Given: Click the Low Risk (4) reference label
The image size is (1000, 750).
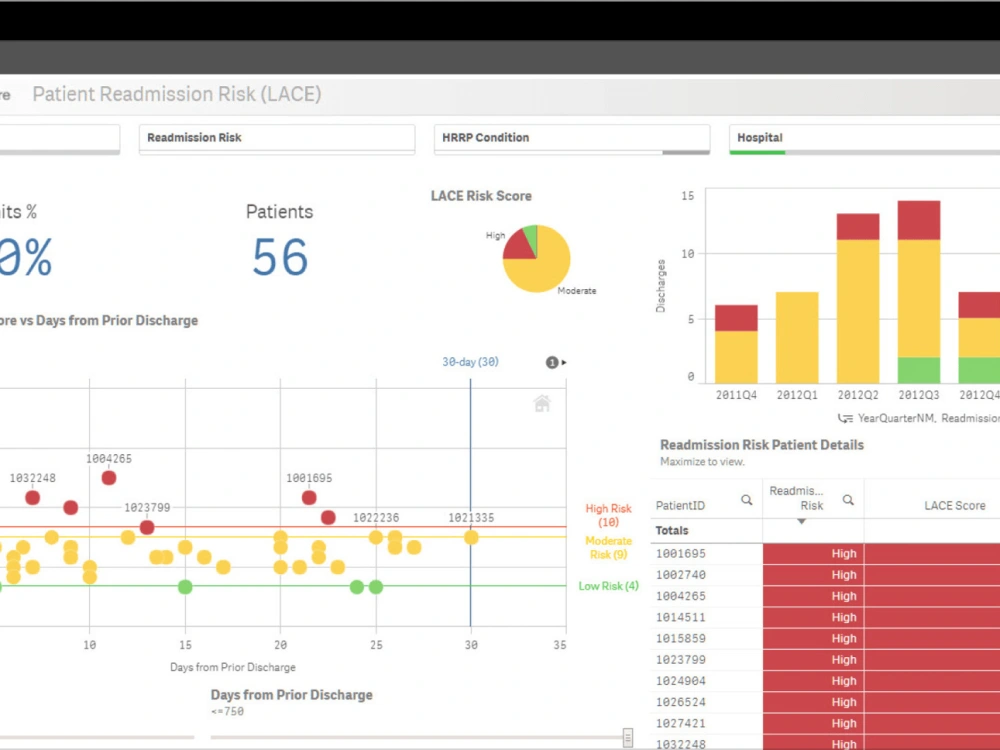Looking at the screenshot, I should pos(608,586).
